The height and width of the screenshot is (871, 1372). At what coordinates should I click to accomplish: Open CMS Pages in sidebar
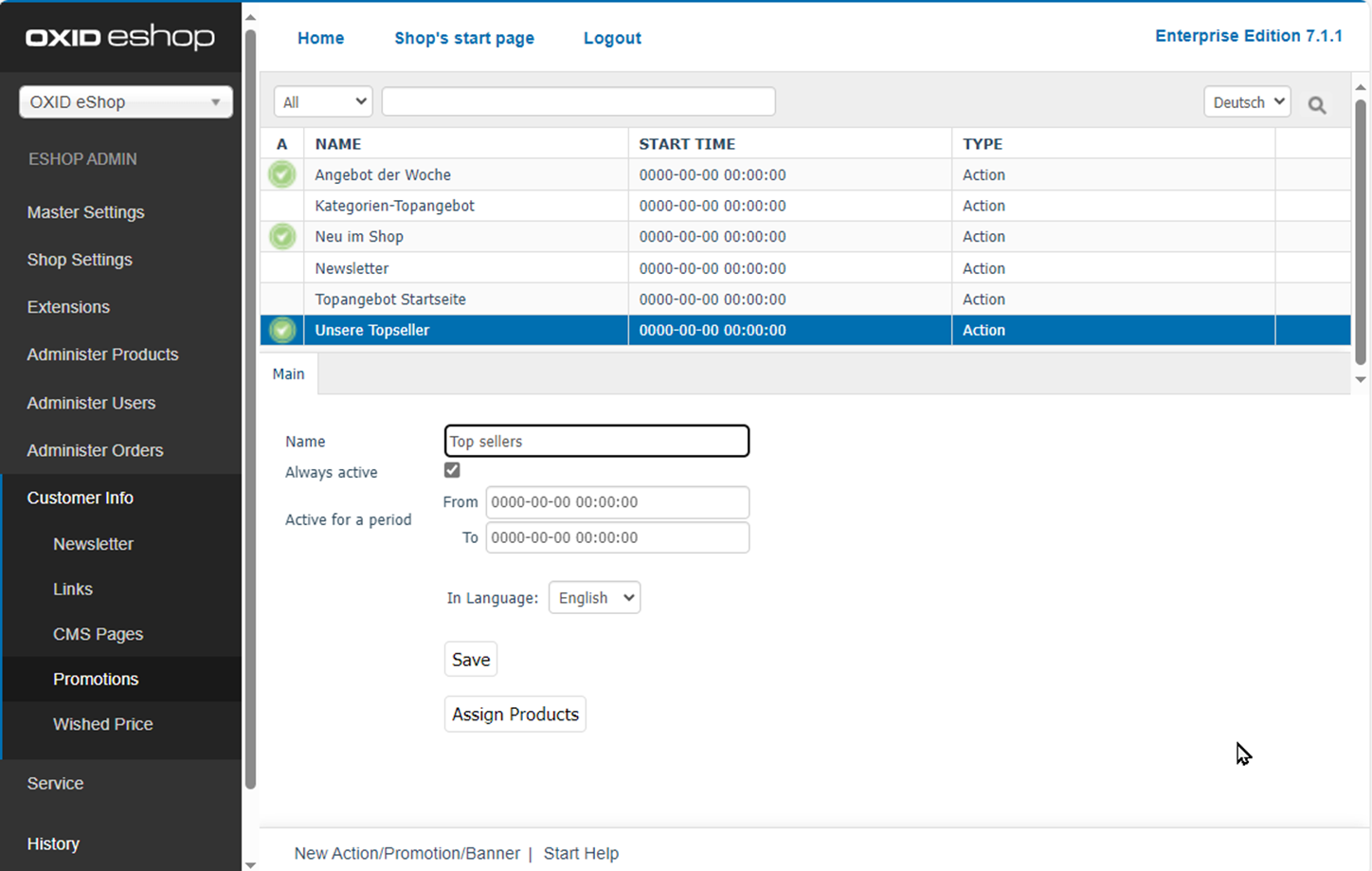(x=98, y=634)
